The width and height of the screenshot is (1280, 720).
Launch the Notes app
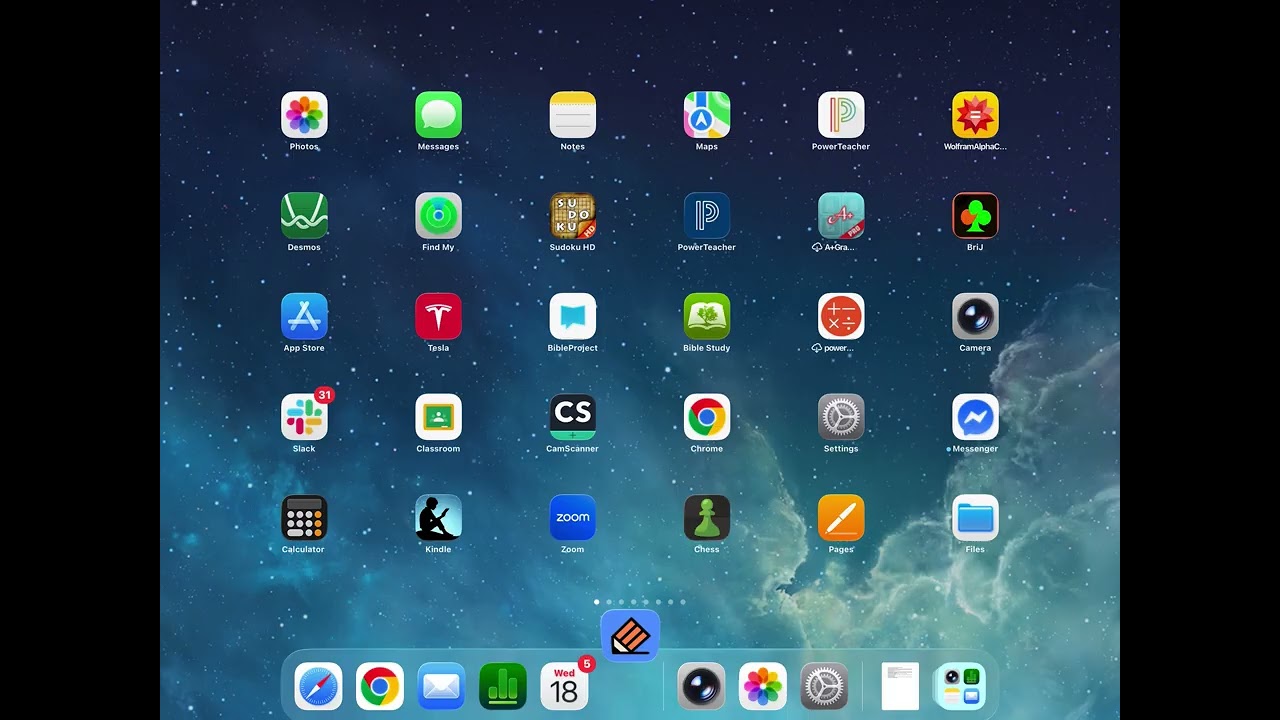click(x=573, y=115)
